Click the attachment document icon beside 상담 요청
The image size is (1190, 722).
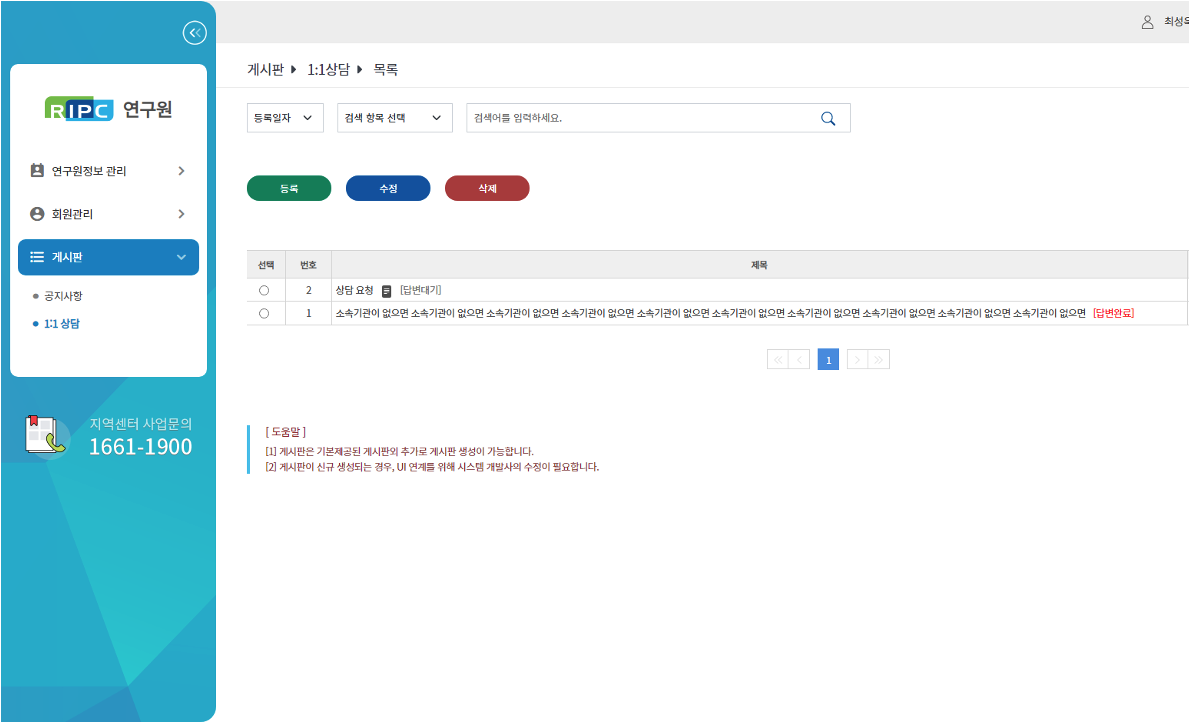[386, 291]
